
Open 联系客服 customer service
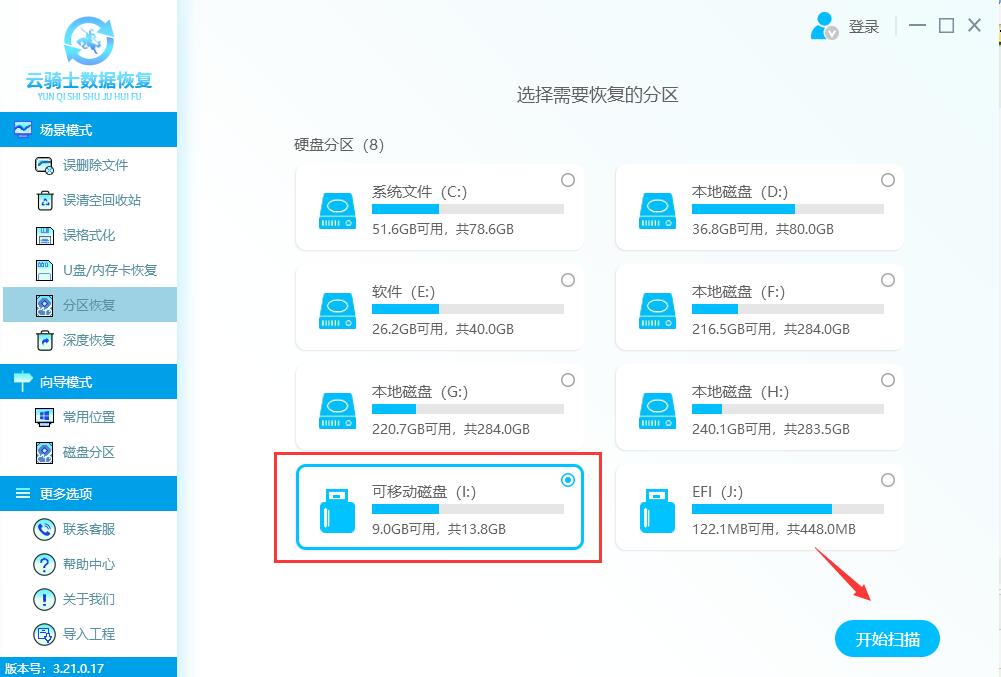(x=89, y=529)
